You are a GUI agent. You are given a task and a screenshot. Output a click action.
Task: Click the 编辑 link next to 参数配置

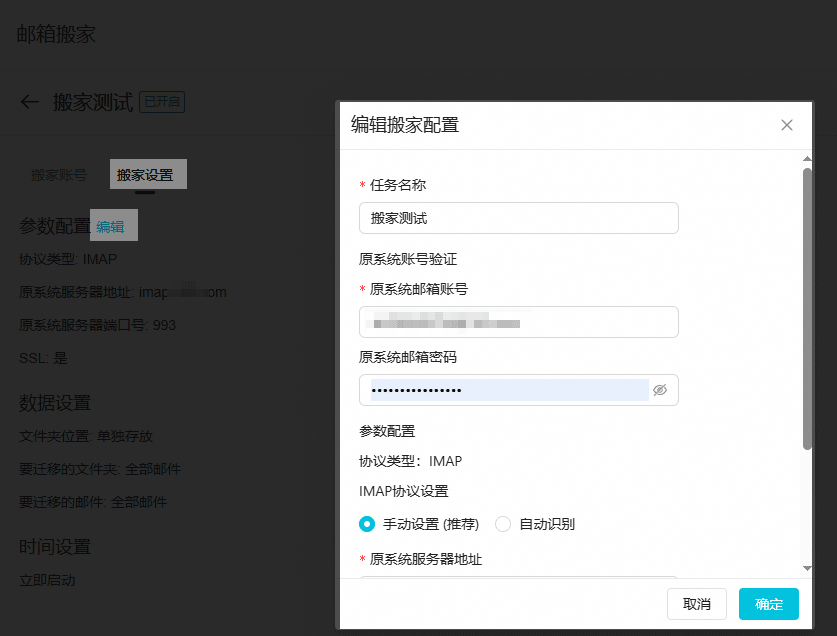(x=112, y=224)
